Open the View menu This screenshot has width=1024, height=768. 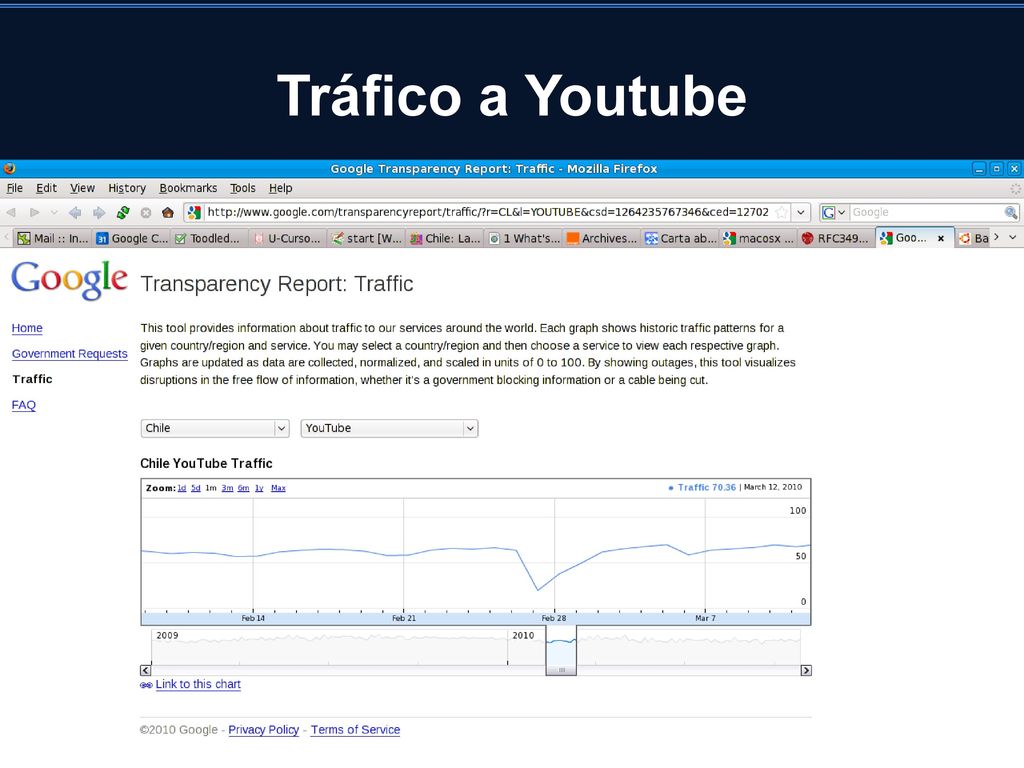click(82, 188)
